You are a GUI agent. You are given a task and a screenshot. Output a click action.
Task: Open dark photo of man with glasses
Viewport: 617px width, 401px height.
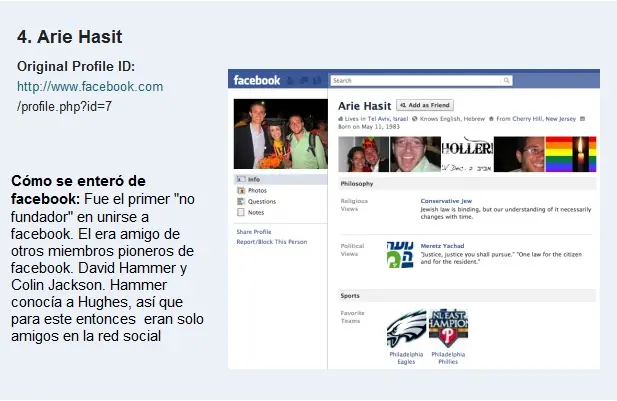pos(519,154)
